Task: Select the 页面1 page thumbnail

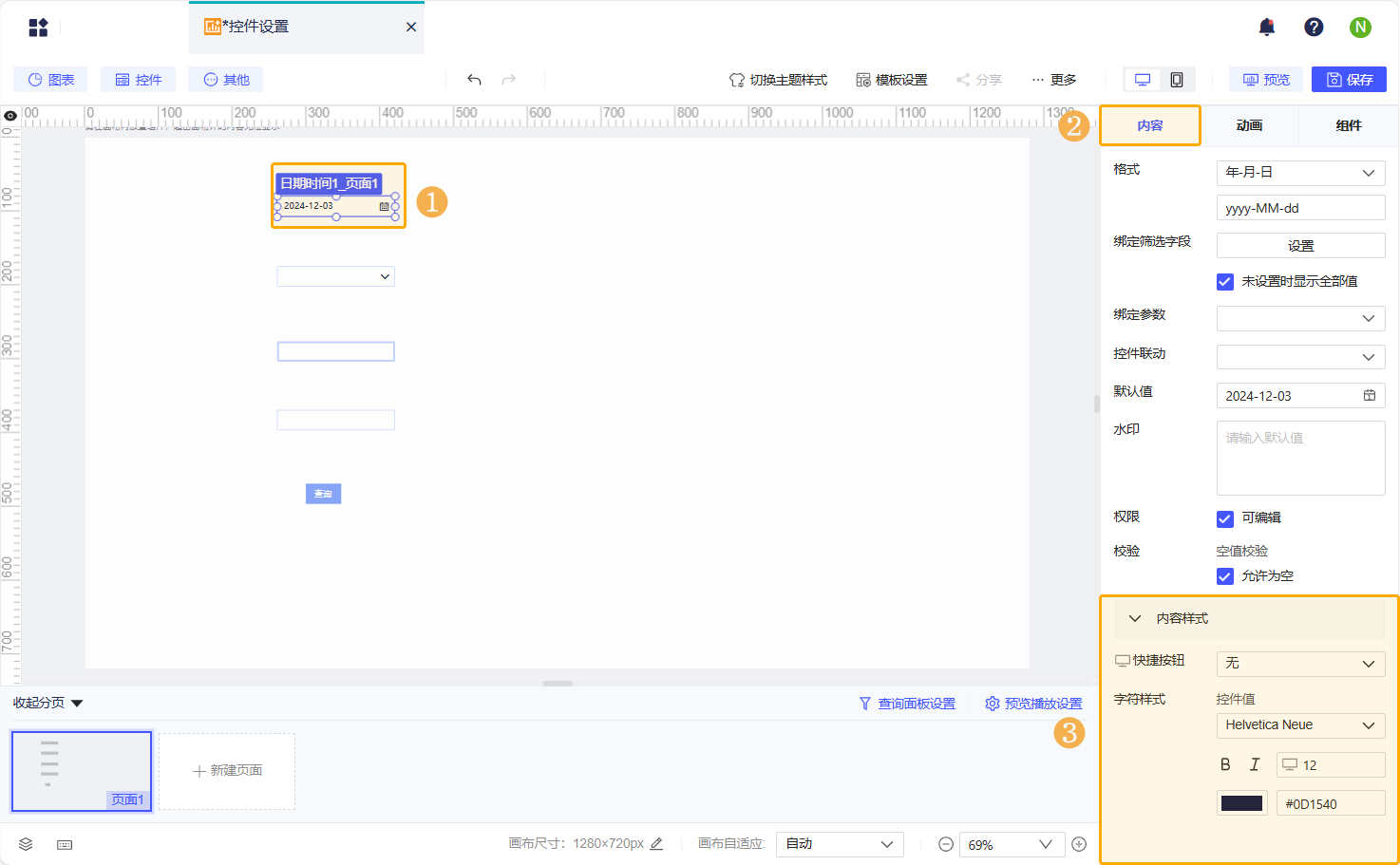Action: click(82, 771)
